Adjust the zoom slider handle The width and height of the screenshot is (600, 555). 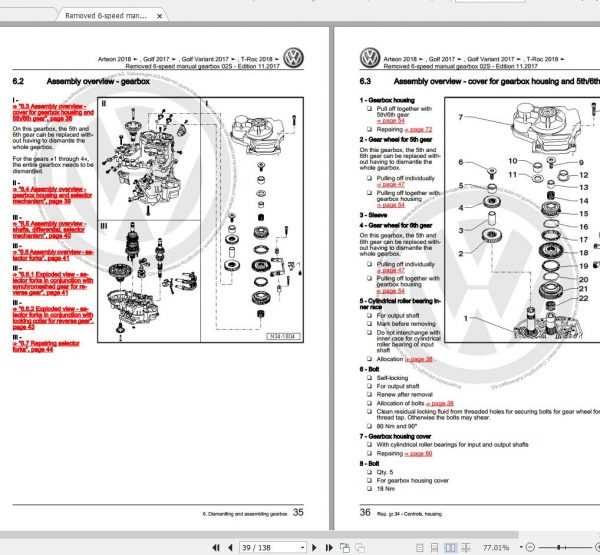click(x=559, y=547)
